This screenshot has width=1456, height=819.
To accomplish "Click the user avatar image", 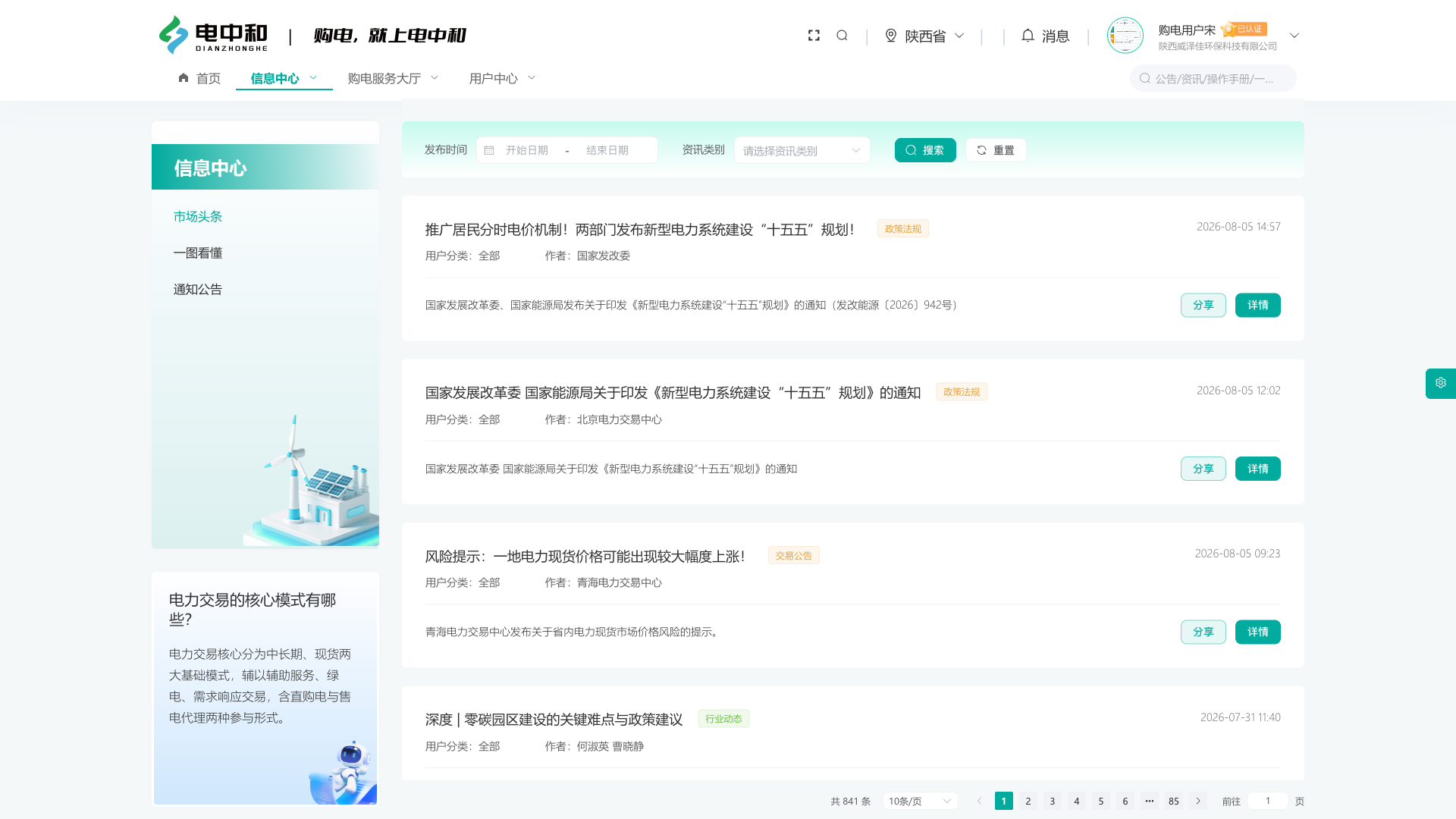I will point(1125,36).
